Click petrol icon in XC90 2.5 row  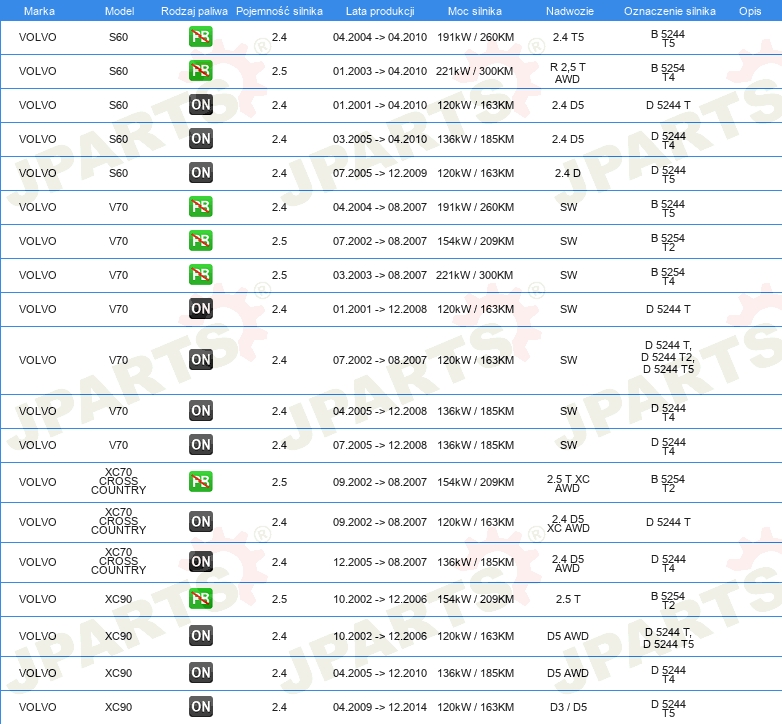[x=200, y=599]
